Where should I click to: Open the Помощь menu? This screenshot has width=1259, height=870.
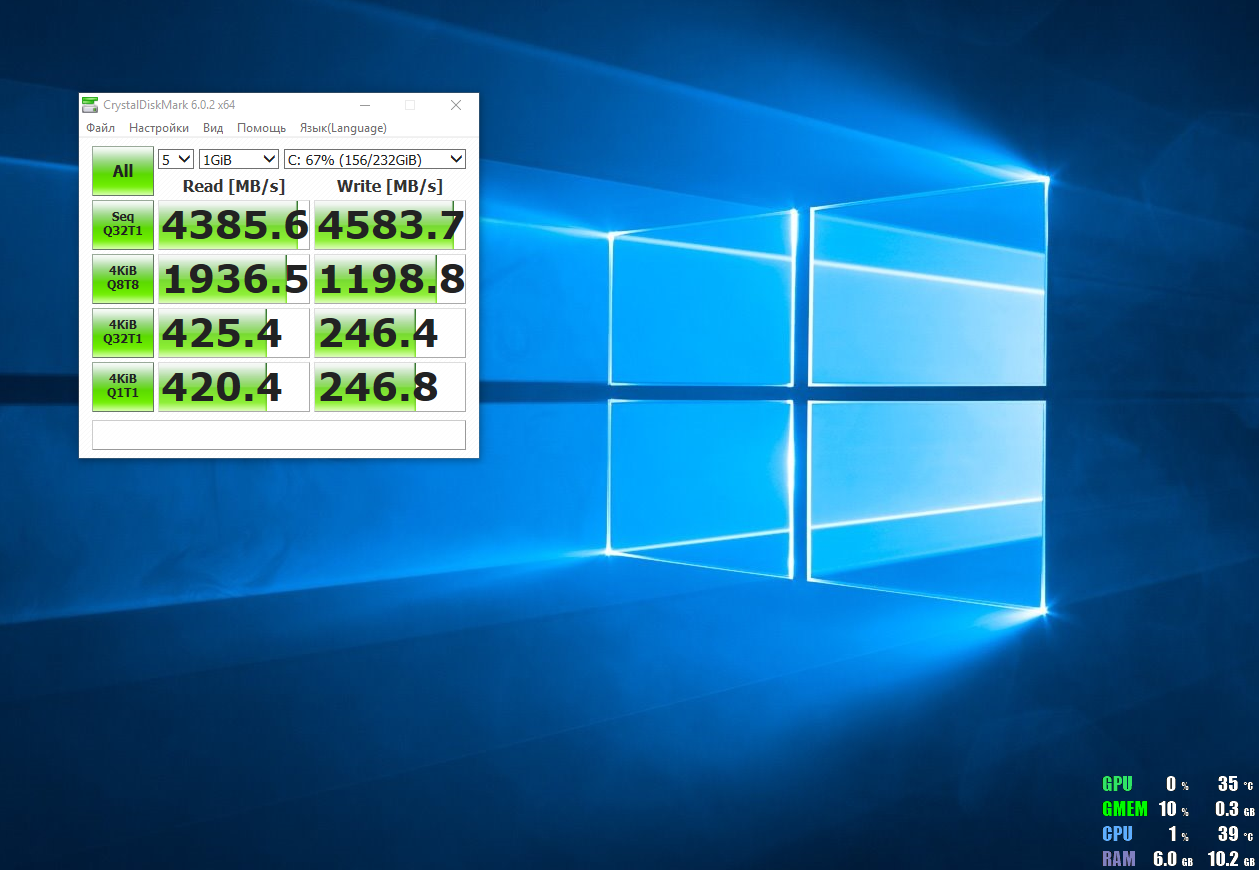pos(261,128)
